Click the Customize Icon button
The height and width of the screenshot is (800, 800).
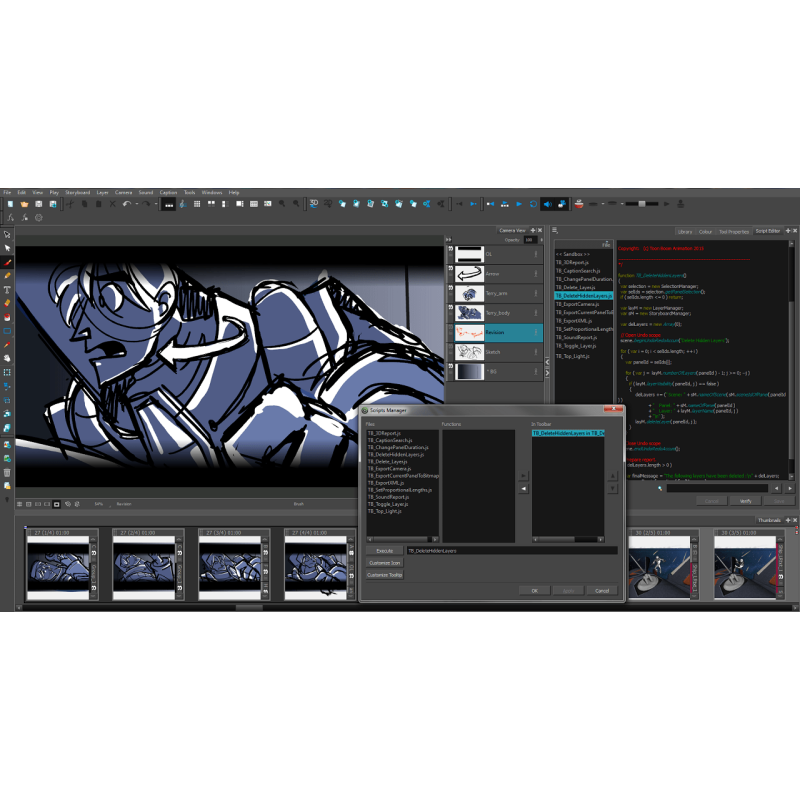(384, 563)
